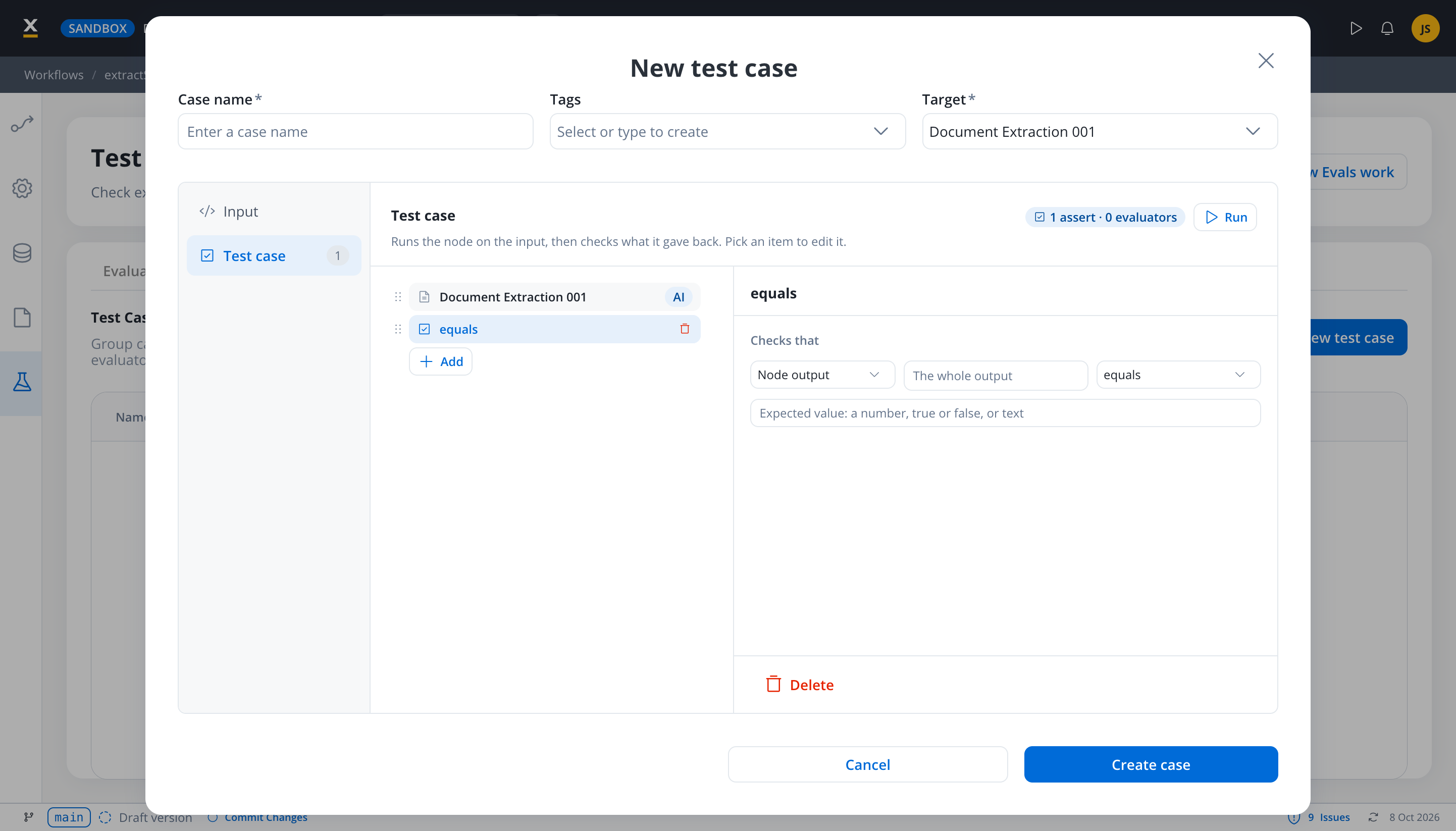Click Create case button
Screen dimensions: 1456x831
click(x=1151, y=765)
